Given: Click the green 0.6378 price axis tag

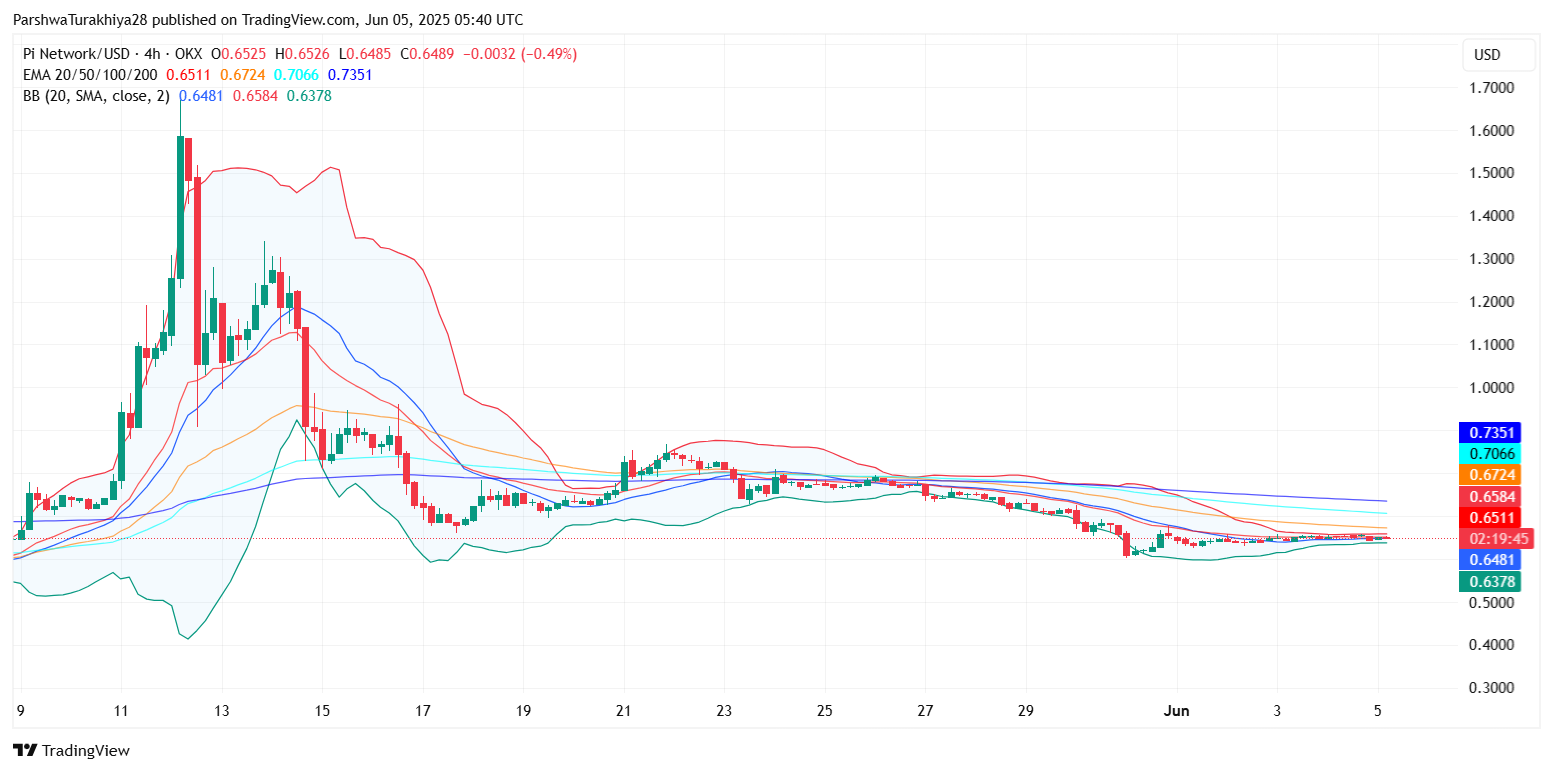Looking at the screenshot, I should pyautogui.click(x=1490, y=581).
